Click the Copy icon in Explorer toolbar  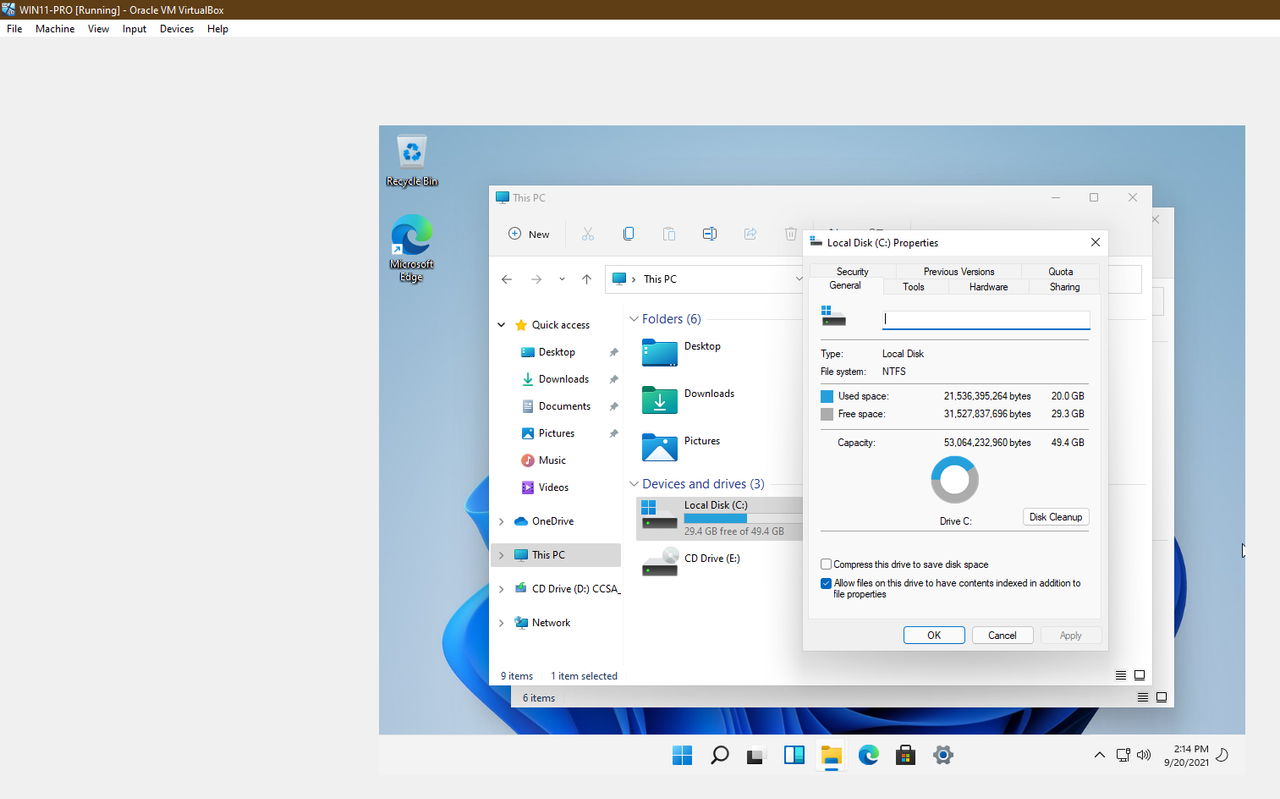628,234
